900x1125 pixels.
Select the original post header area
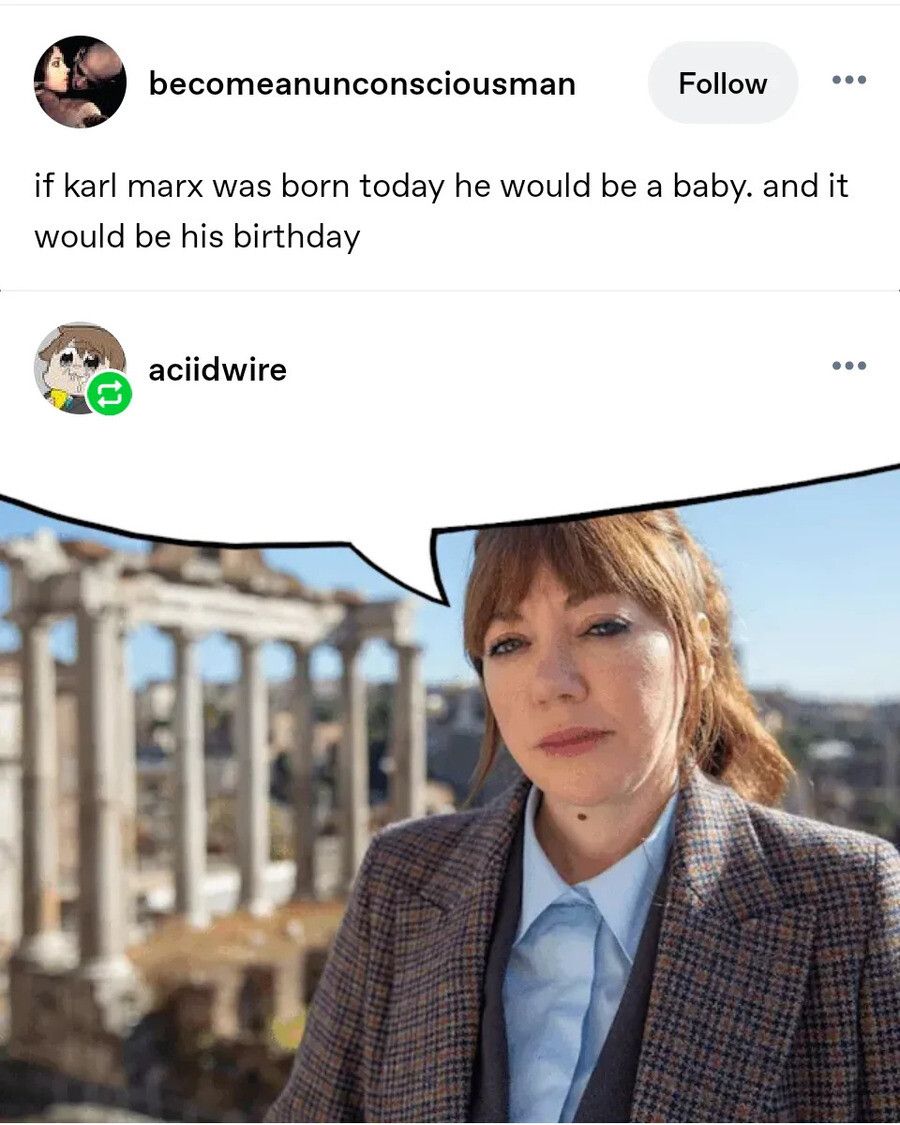pos(450,83)
